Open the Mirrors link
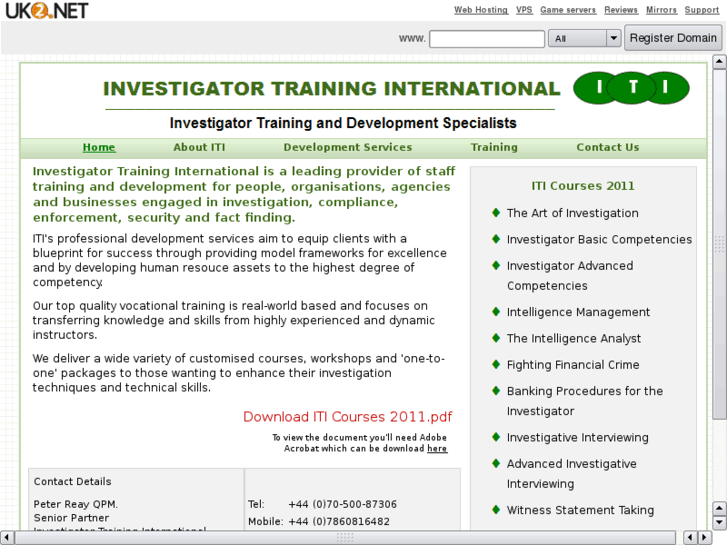Image resolution: width=727 pixels, height=545 pixels. (x=662, y=10)
